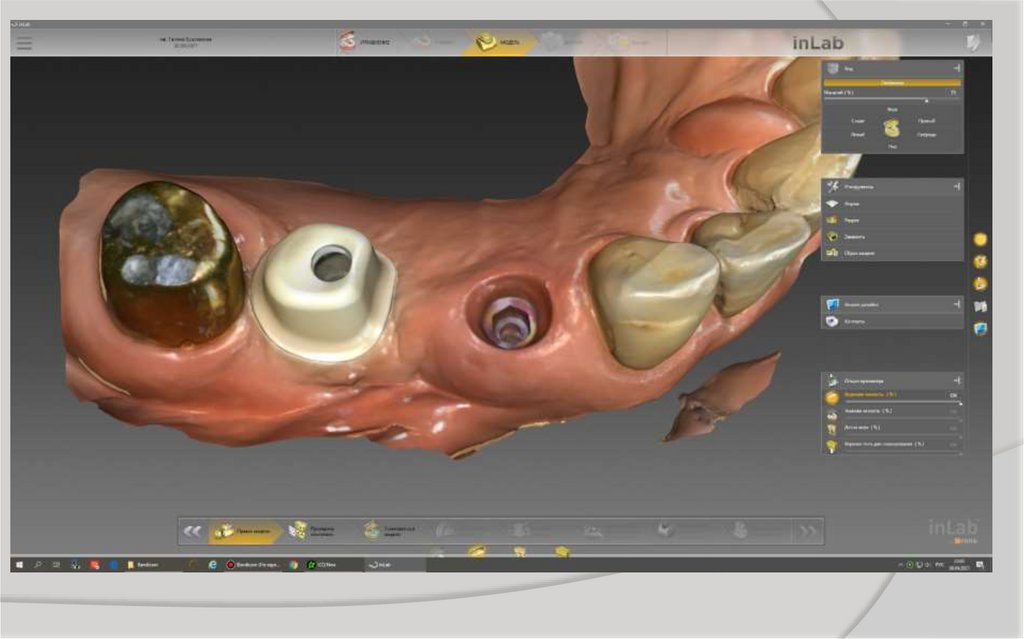
Task: Click the screw channel of the white scanbody
Action: click(x=331, y=265)
